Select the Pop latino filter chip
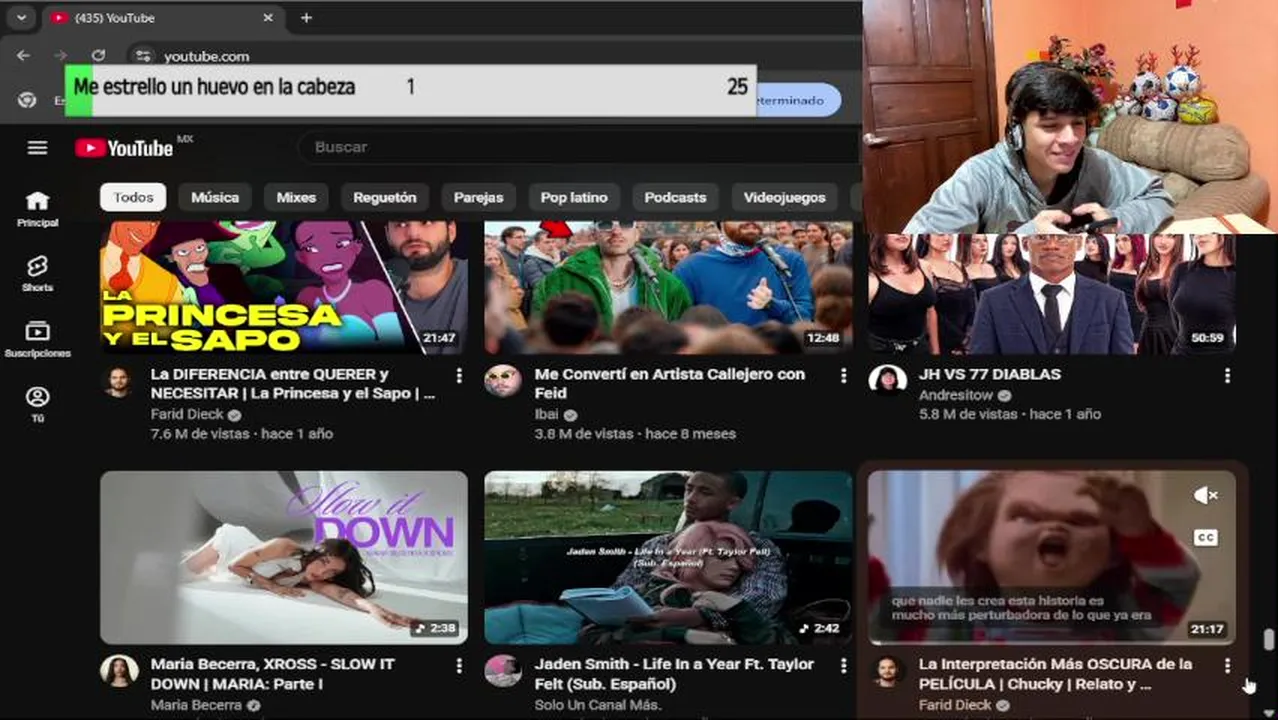 [574, 197]
